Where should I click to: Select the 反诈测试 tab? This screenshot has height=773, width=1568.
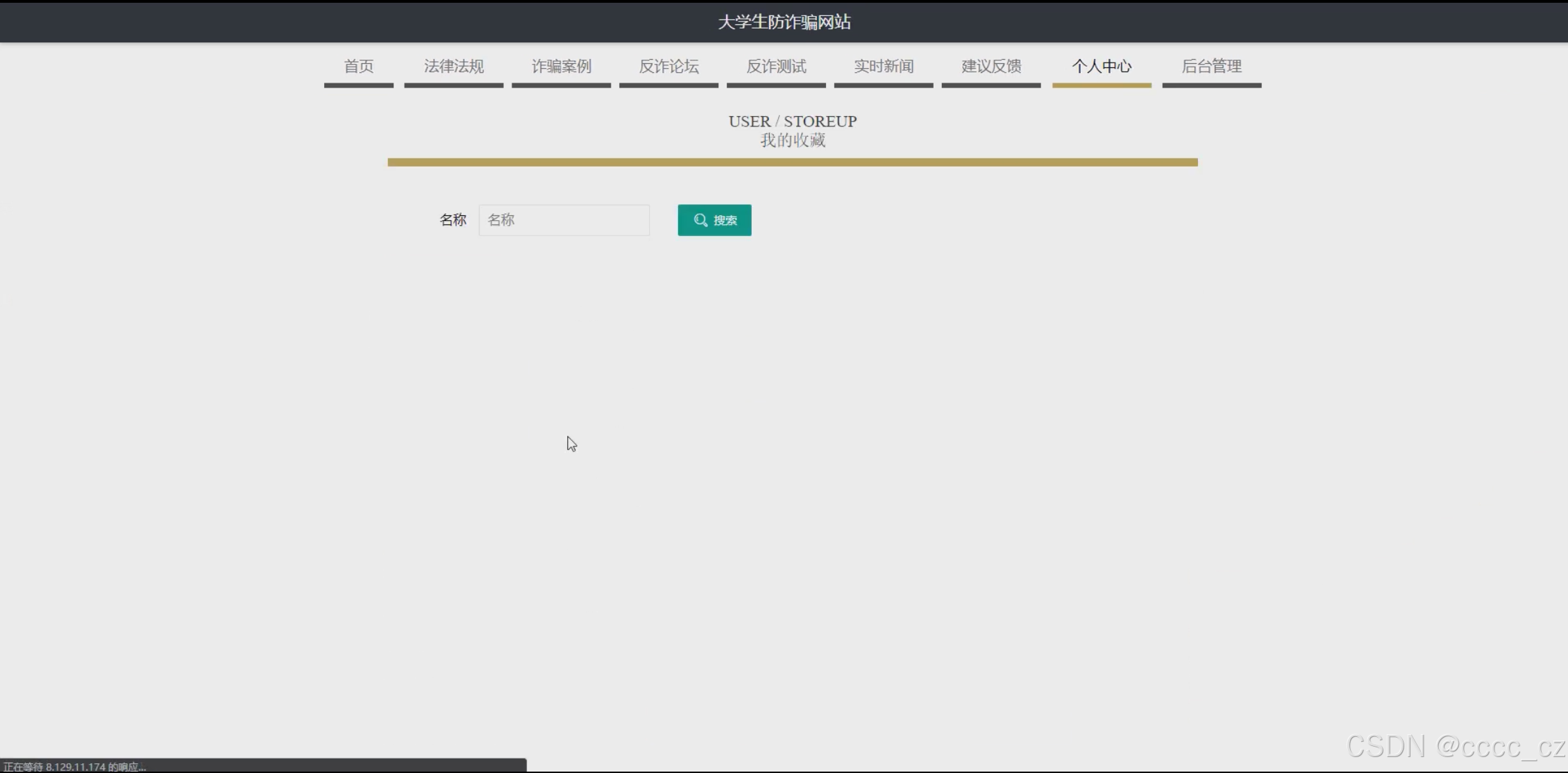[x=776, y=67]
